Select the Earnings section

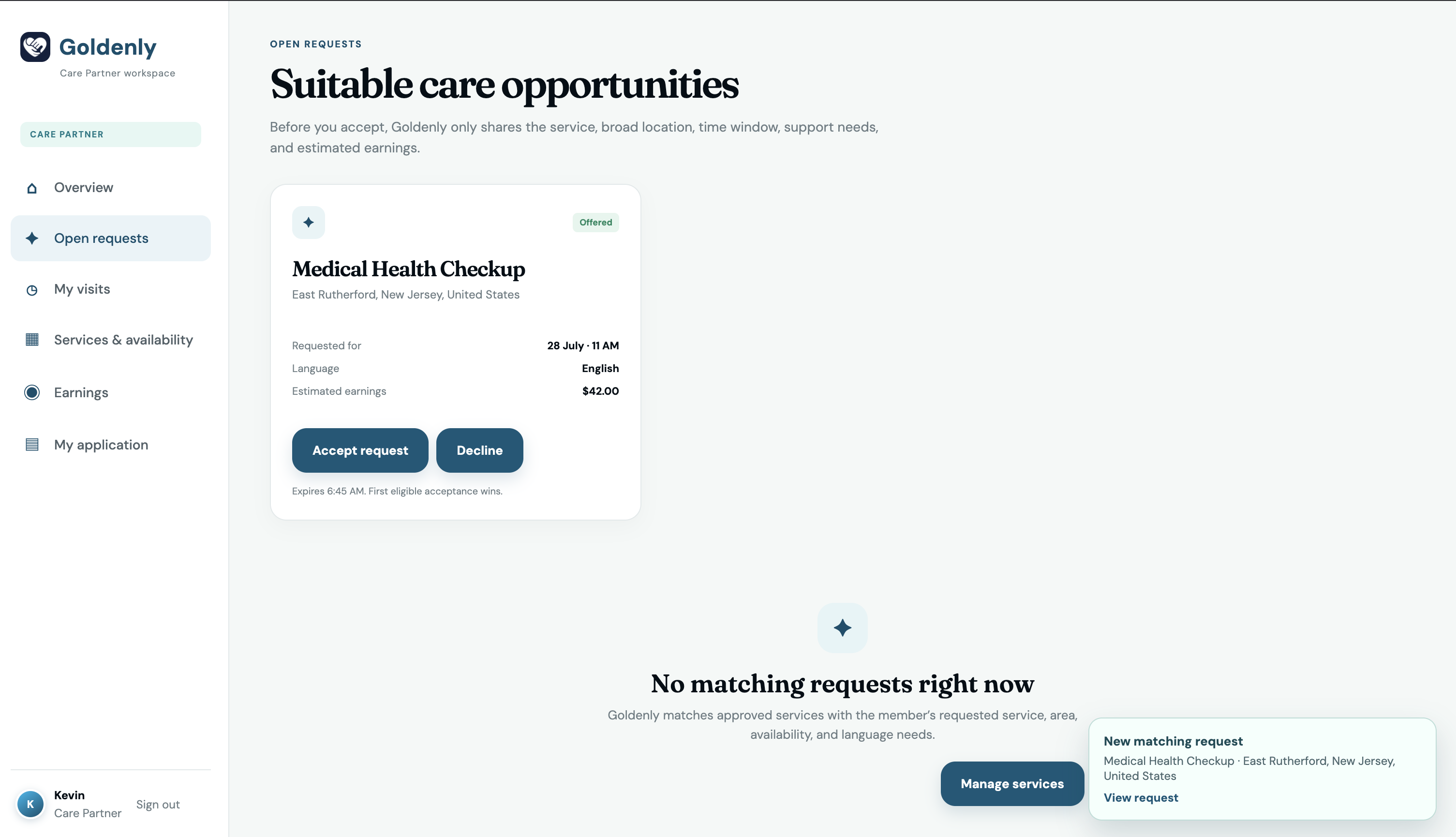click(x=111, y=393)
